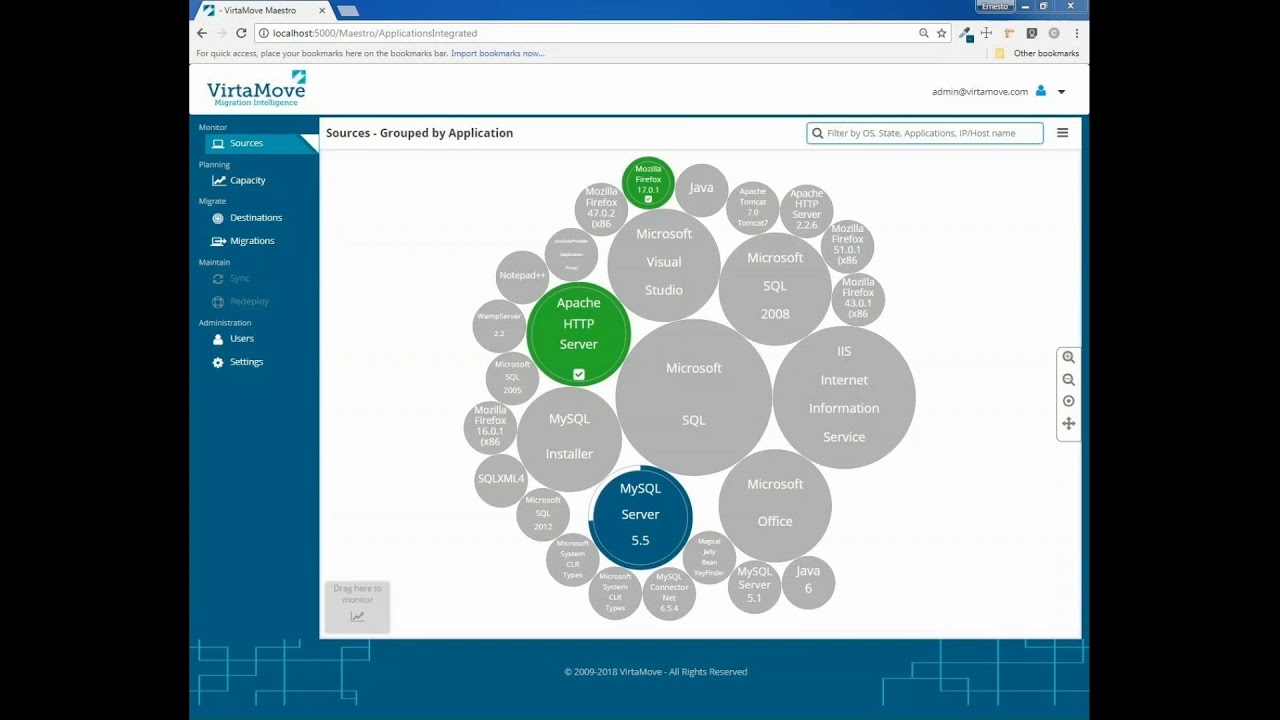Select the Microsoft SQL 2008 bubble
The width and height of the screenshot is (1280, 720).
[775, 288]
